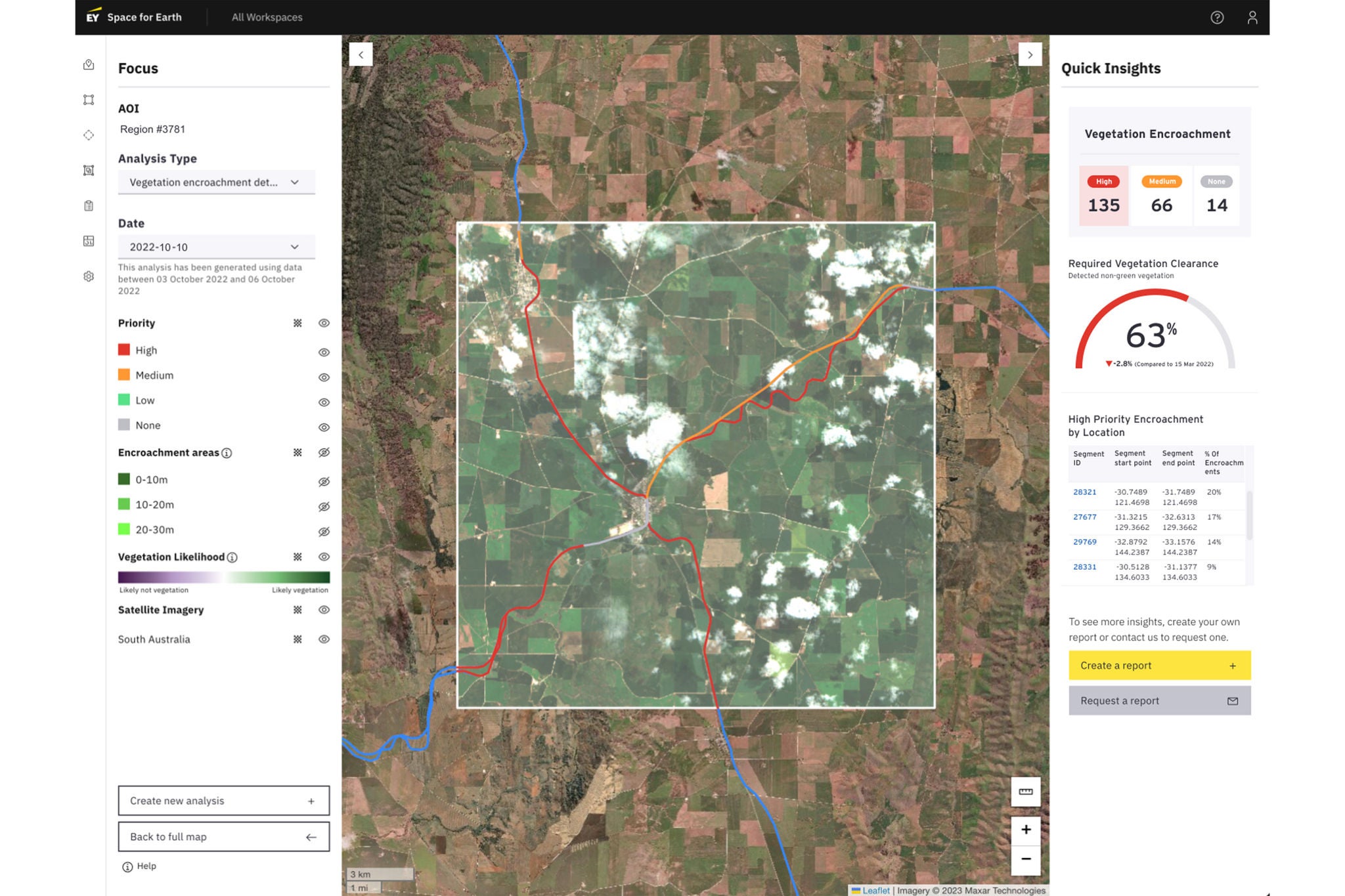Hide the High priority layer
The height and width of the screenshot is (896, 1345).
coord(324,352)
